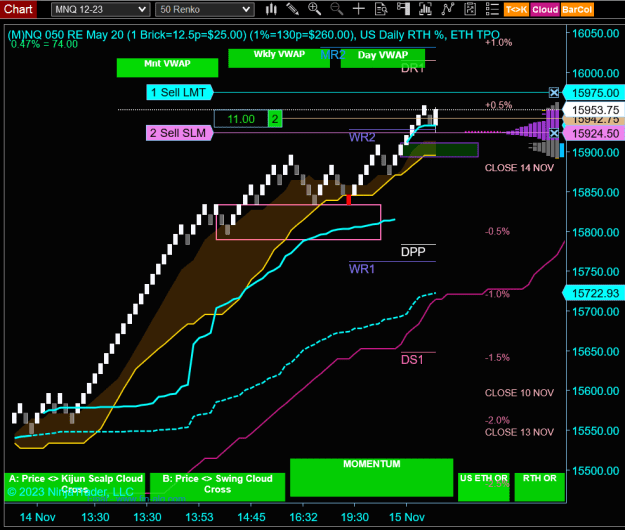Click the Price Swing Cloud Cross panel
The image size is (625, 530).
coord(218,487)
